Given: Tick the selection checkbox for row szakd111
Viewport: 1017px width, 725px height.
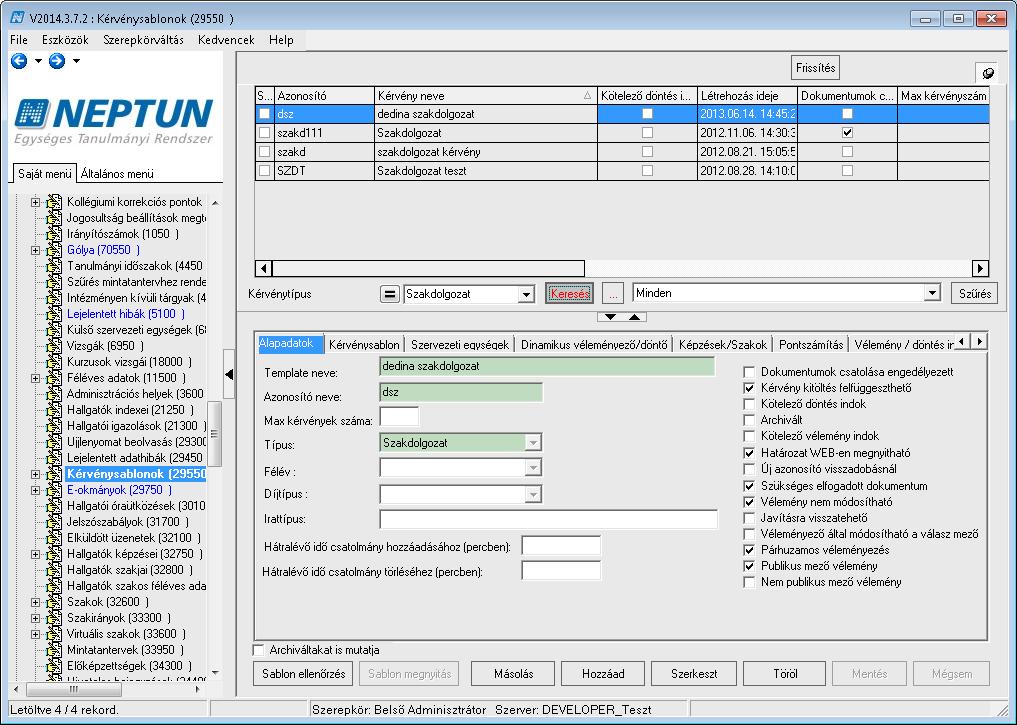Looking at the screenshot, I should click(264, 133).
